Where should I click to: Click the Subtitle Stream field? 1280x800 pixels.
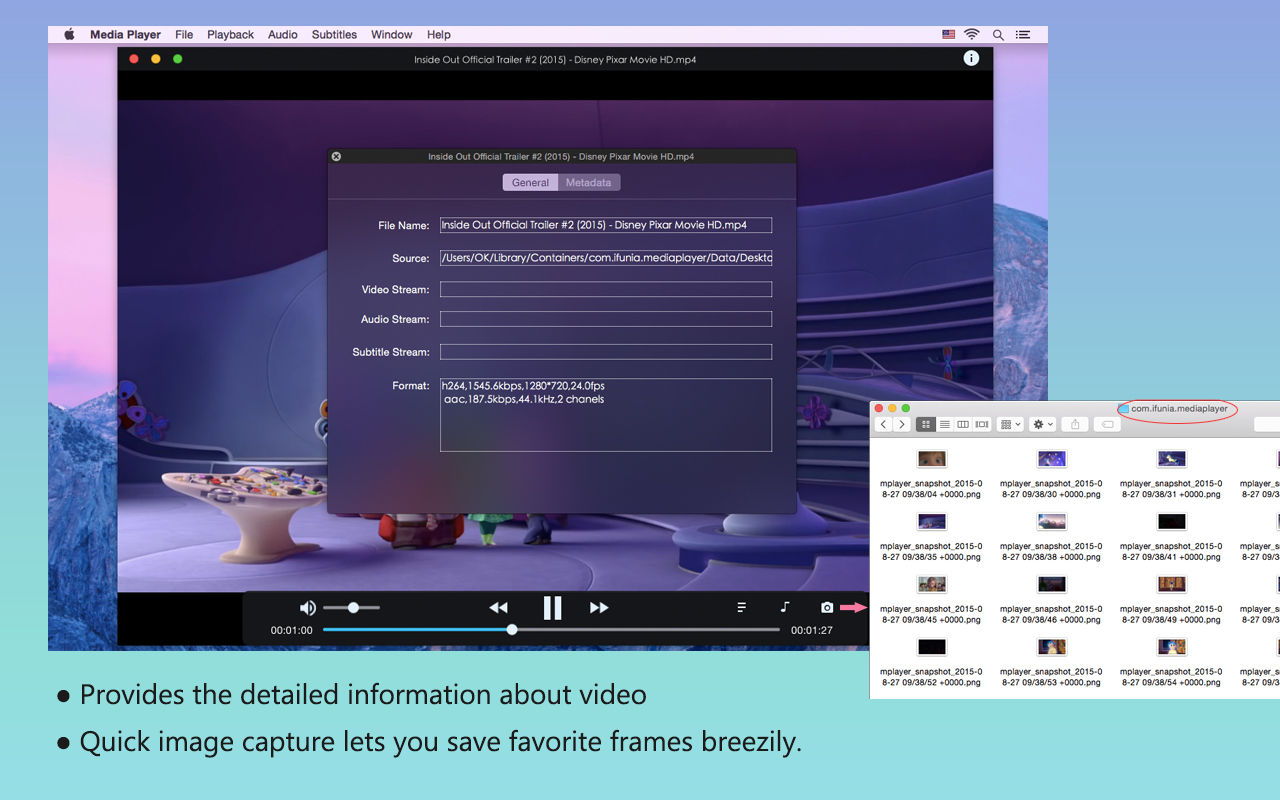[606, 352]
